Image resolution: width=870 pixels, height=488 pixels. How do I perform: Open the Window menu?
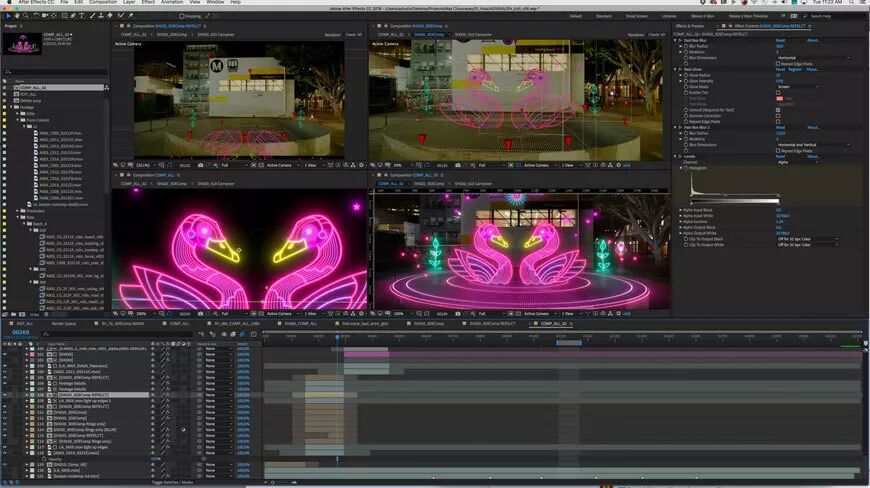tap(215, 2)
